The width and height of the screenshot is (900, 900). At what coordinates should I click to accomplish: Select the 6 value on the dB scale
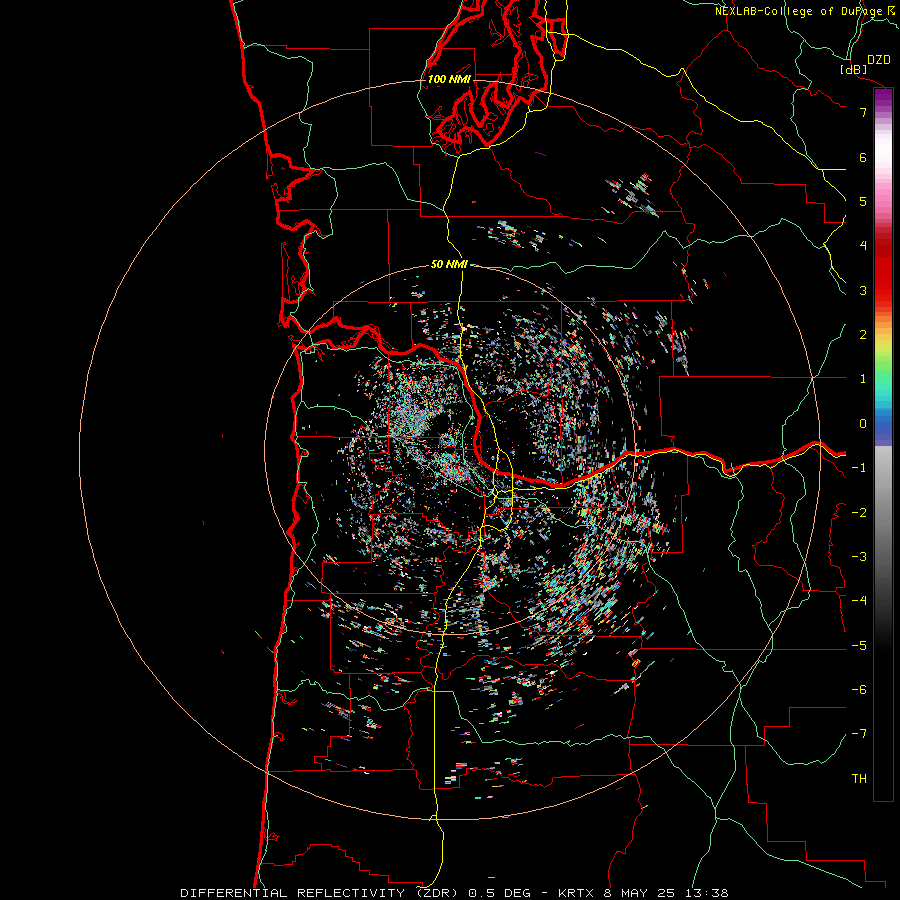(x=863, y=157)
